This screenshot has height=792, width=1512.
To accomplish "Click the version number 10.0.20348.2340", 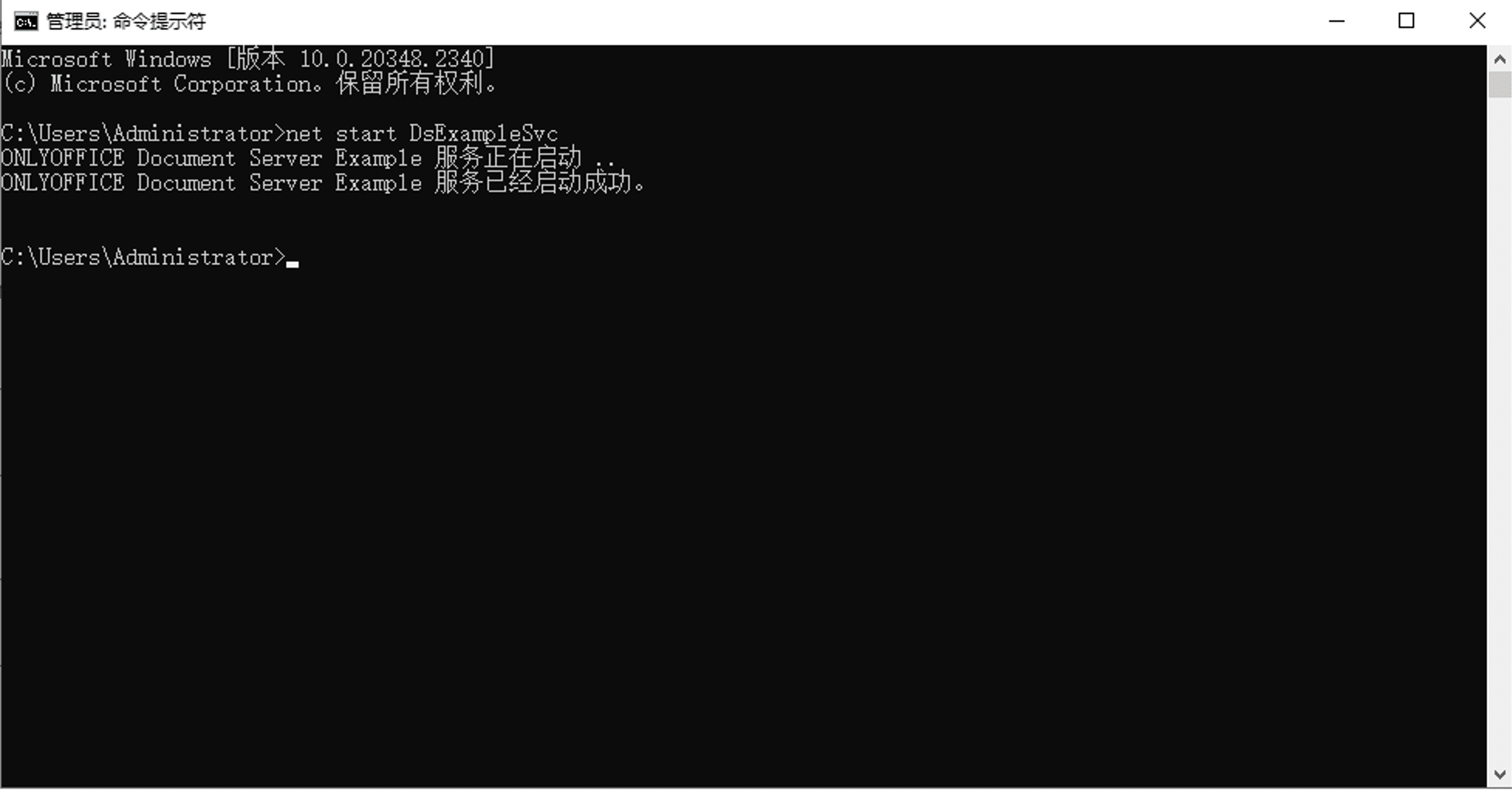I will click(x=392, y=59).
